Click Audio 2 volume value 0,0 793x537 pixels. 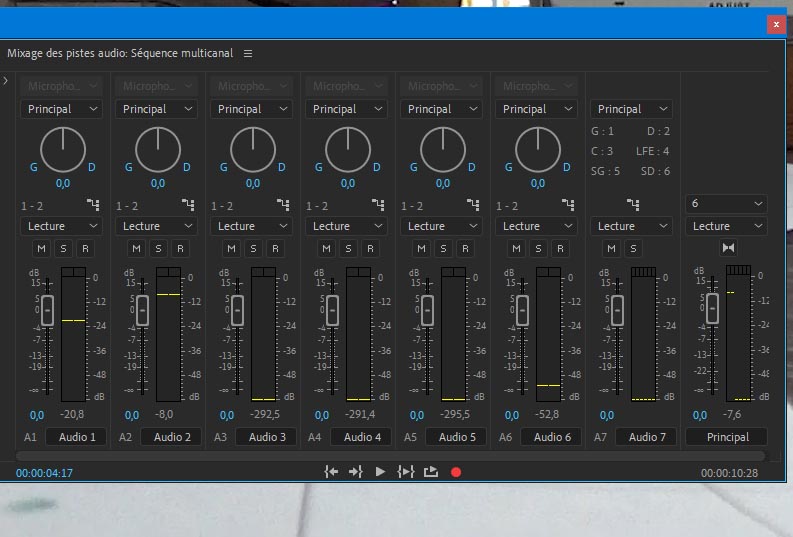pos(131,415)
